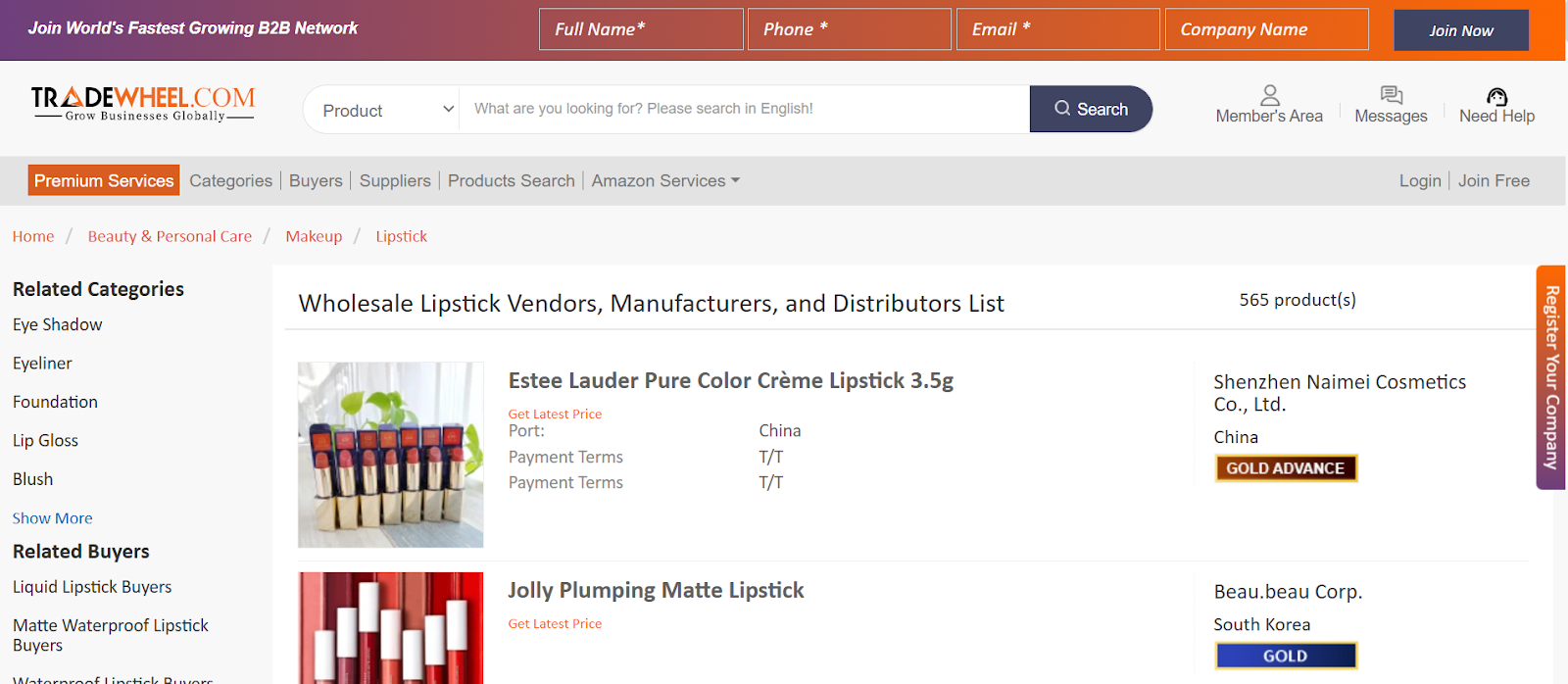Open Shenzhen Naimei Cosmetics Co., Ltd. supplier
The image size is (1568, 684).
click(x=1340, y=393)
